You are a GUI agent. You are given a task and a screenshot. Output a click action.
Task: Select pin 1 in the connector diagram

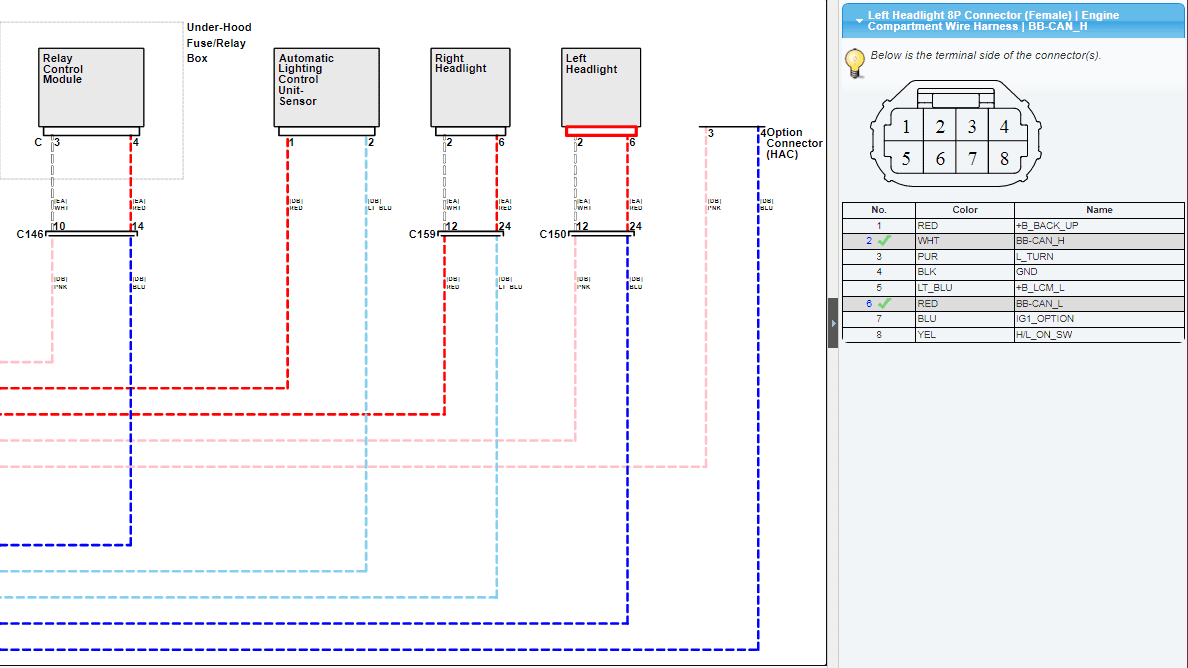coord(906,126)
